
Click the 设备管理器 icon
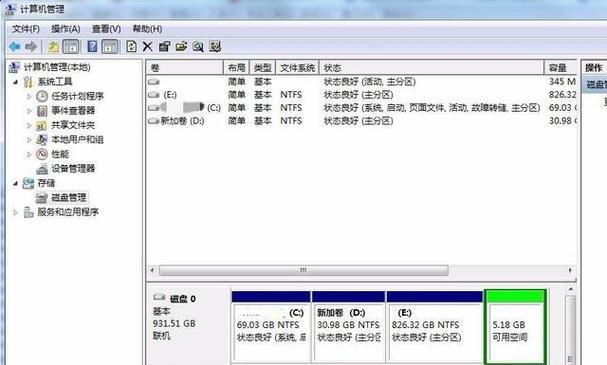(42, 169)
